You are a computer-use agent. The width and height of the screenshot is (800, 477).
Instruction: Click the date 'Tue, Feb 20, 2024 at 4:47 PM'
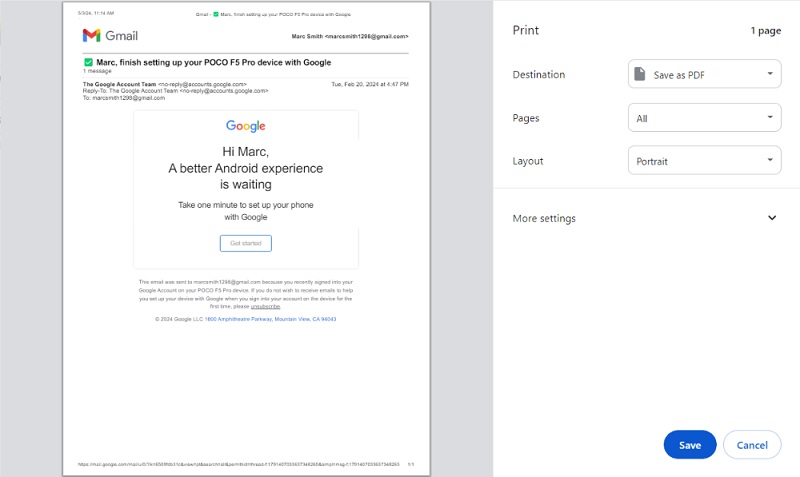[x=370, y=84]
